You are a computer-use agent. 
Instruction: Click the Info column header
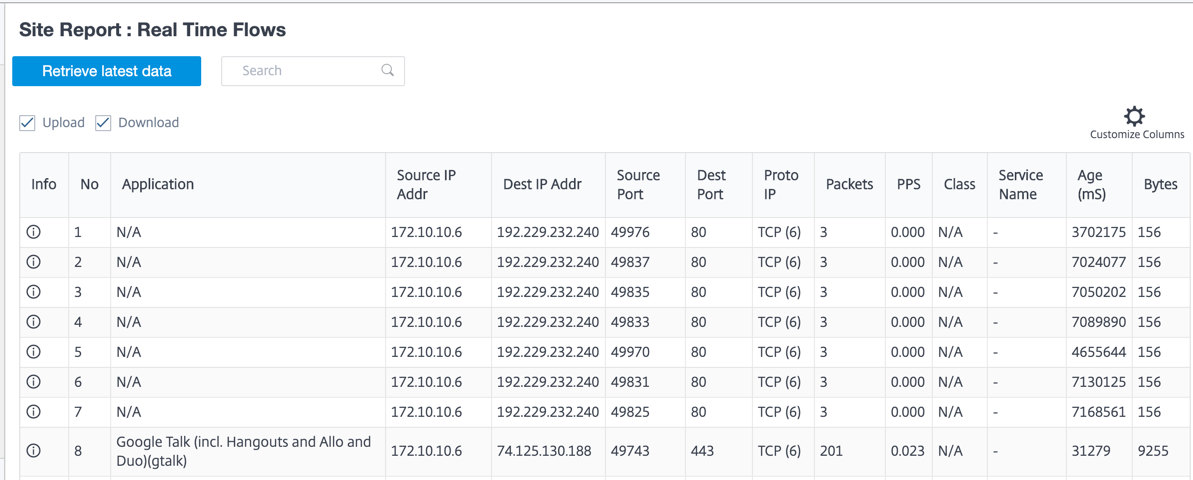tap(44, 185)
